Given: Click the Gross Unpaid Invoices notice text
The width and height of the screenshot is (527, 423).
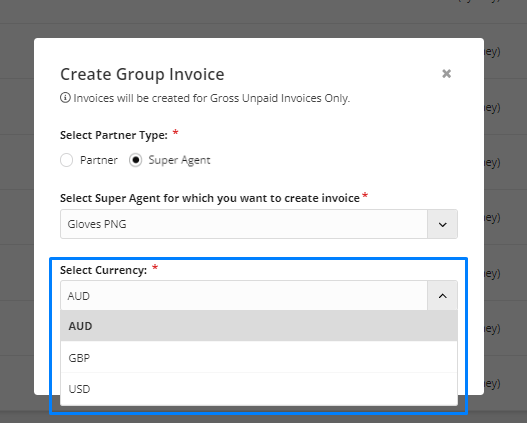Looking at the screenshot, I should (x=211, y=98).
